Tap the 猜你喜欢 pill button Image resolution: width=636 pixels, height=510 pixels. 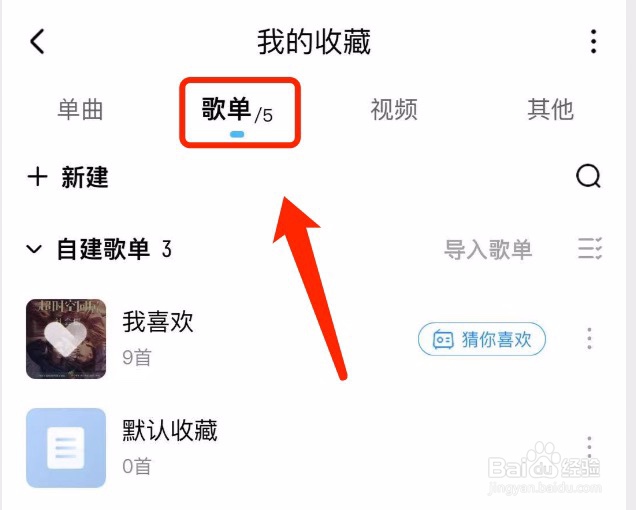pyautogui.click(x=482, y=339)
